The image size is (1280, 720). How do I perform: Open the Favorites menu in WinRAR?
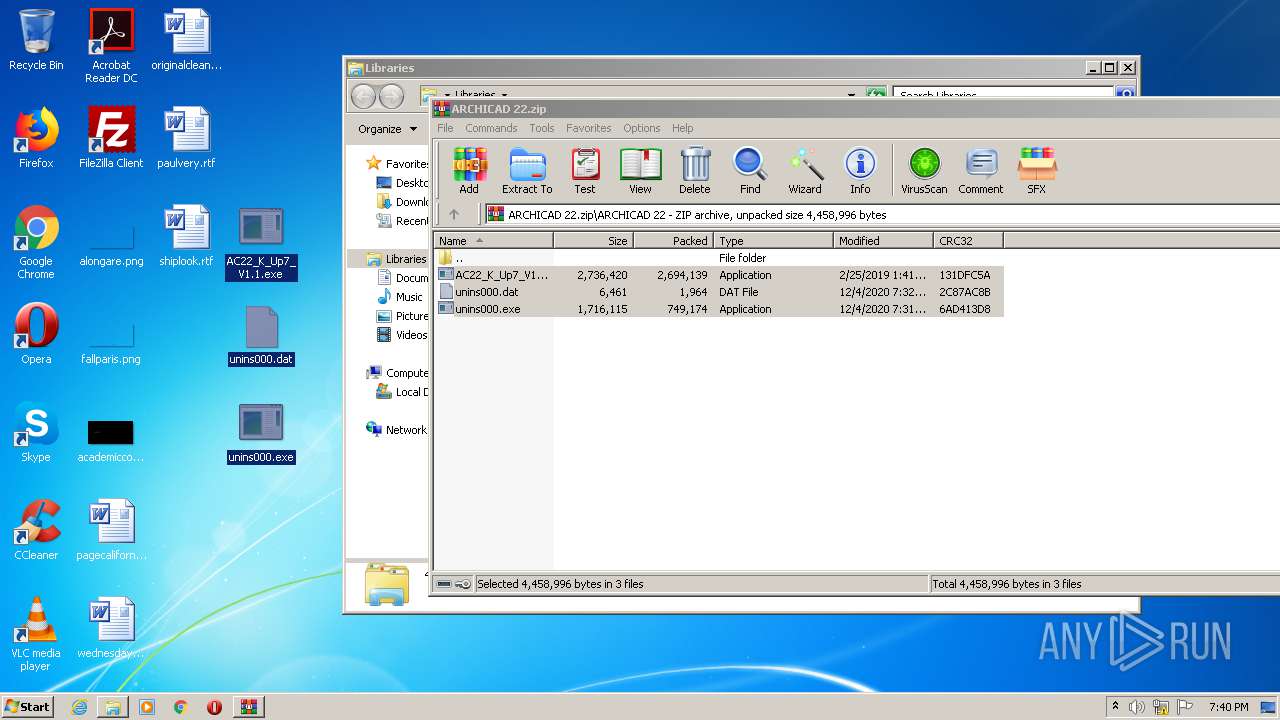coord(589,128)
